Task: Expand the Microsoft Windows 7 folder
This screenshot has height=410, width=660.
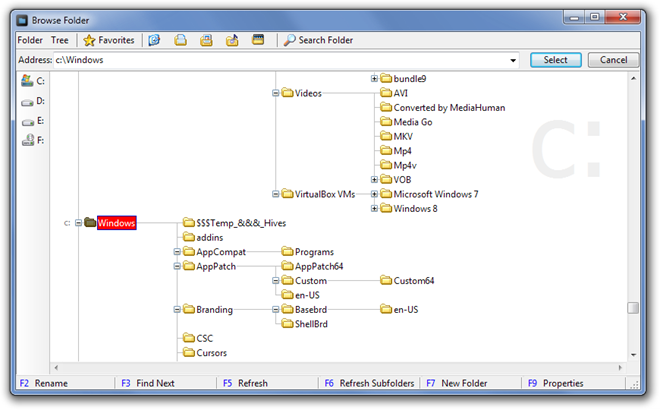Action: 374,194
